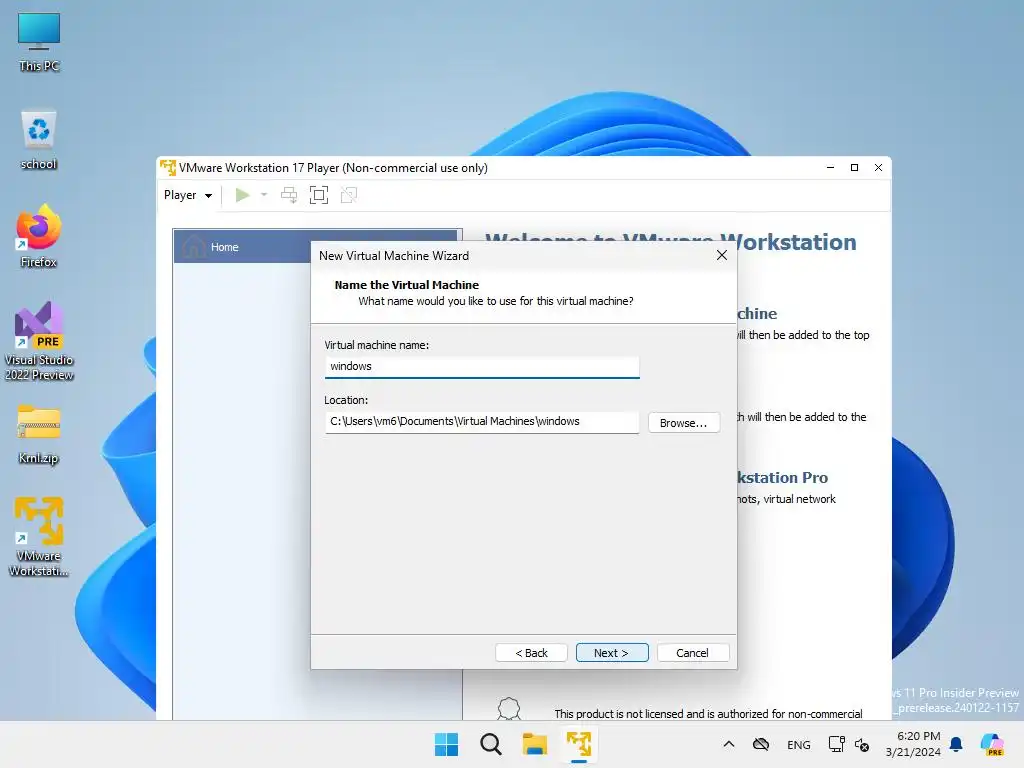Click the Virtual machine name field
This screenshot has height=768, width=1024.
[x=482, y=366]
